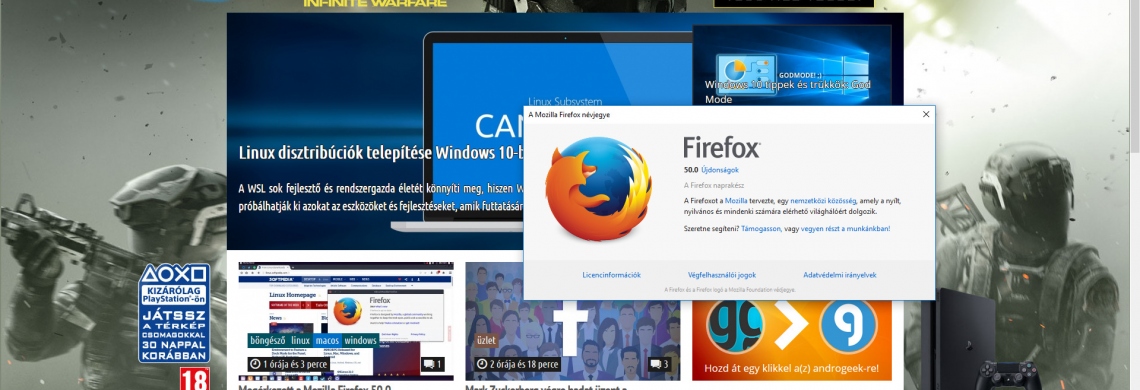Open 'Végfelhasználói jogok' link

pyautogui.click(x=722, y=275)
